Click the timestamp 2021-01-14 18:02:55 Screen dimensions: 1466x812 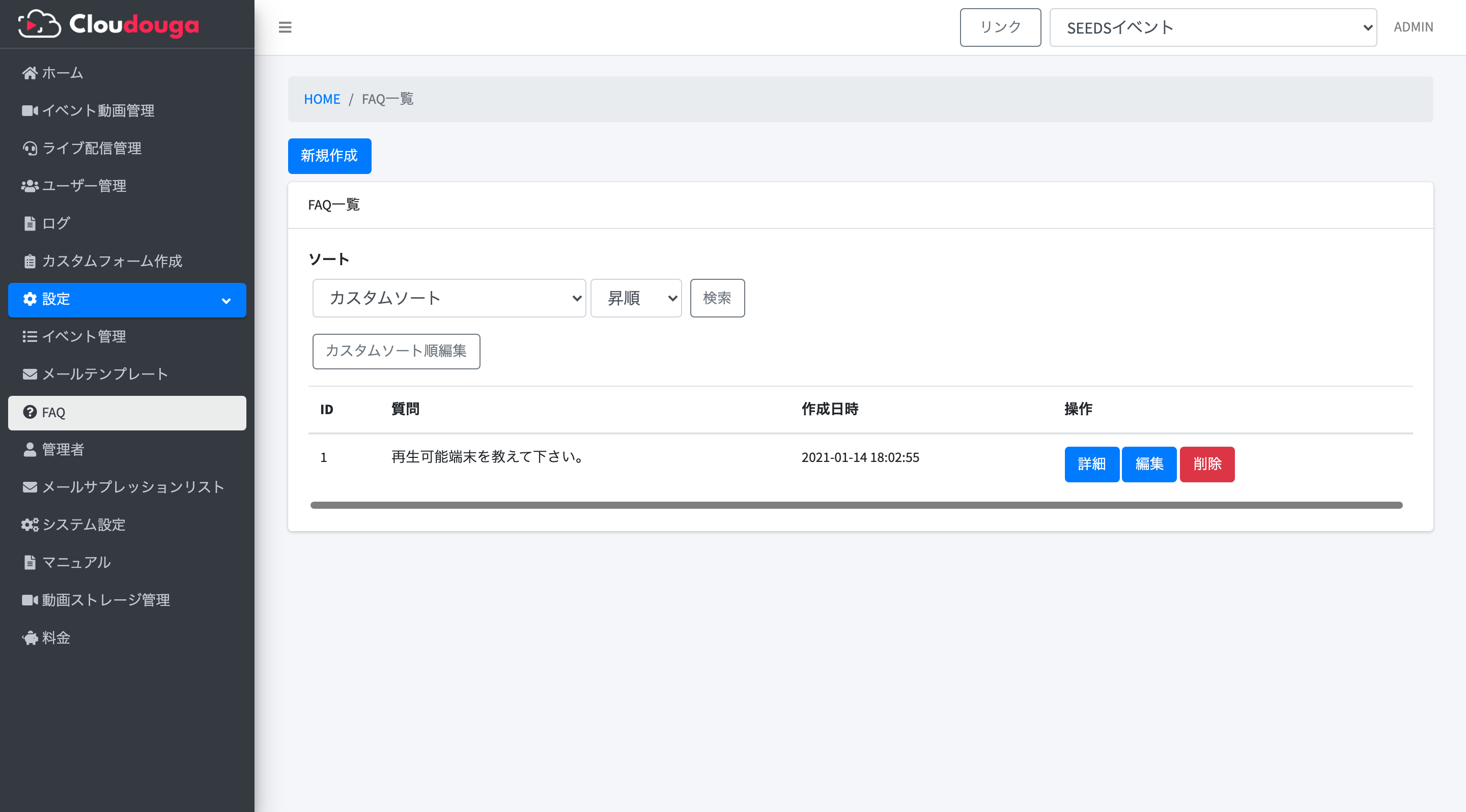[x=860, y=457]
